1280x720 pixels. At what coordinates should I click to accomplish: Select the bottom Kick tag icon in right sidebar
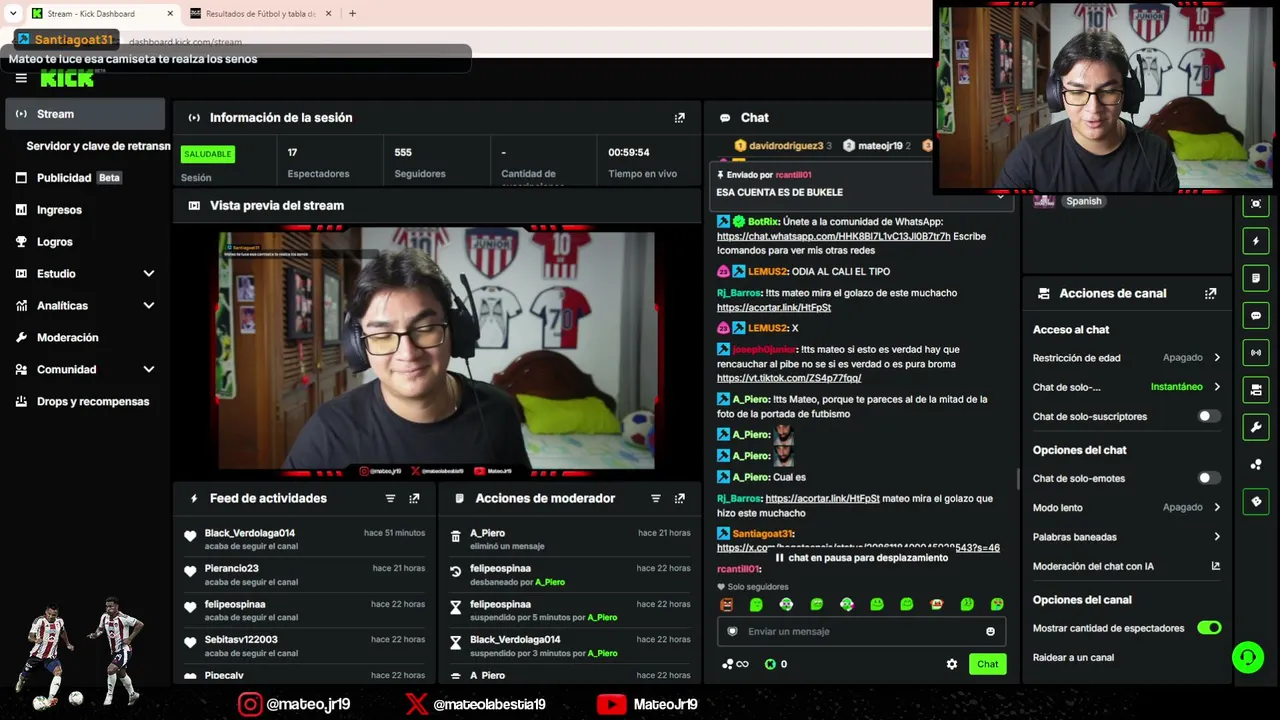(1256, 502)
